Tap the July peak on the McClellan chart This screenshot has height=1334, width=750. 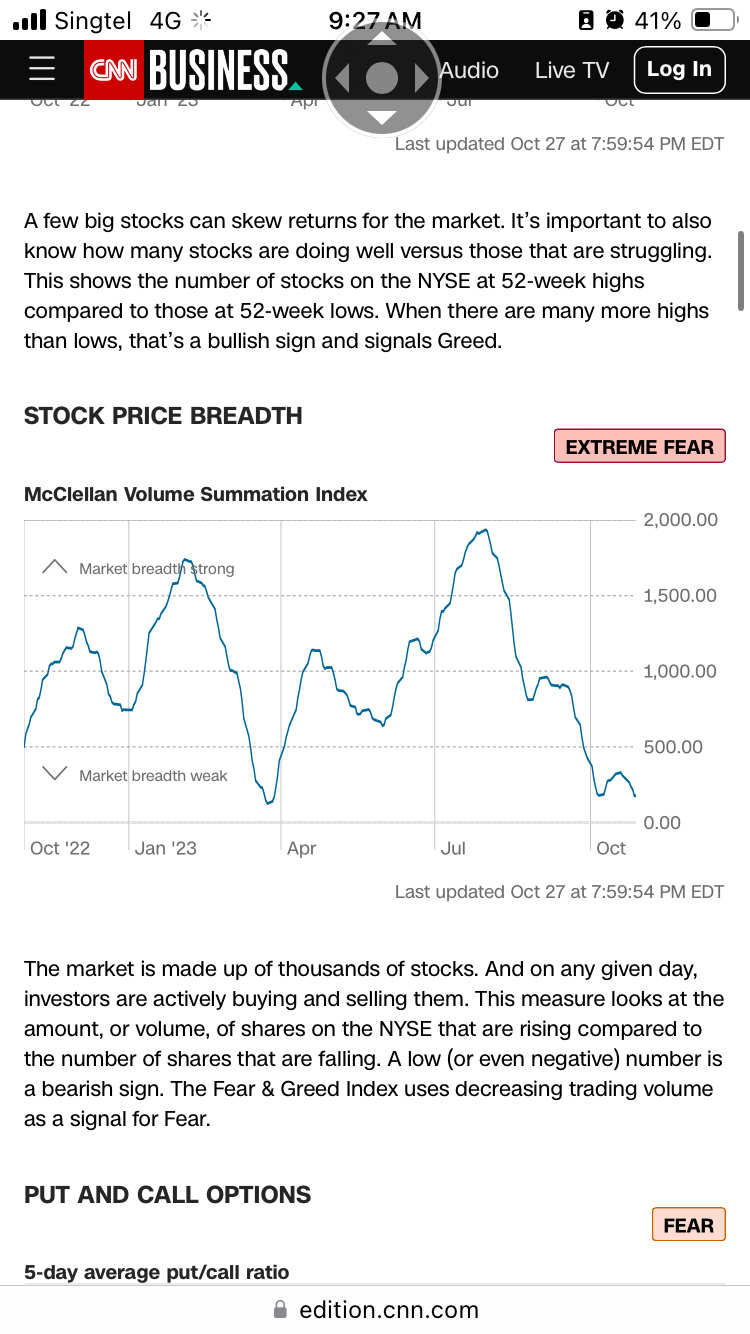click(x=483, y=532)
